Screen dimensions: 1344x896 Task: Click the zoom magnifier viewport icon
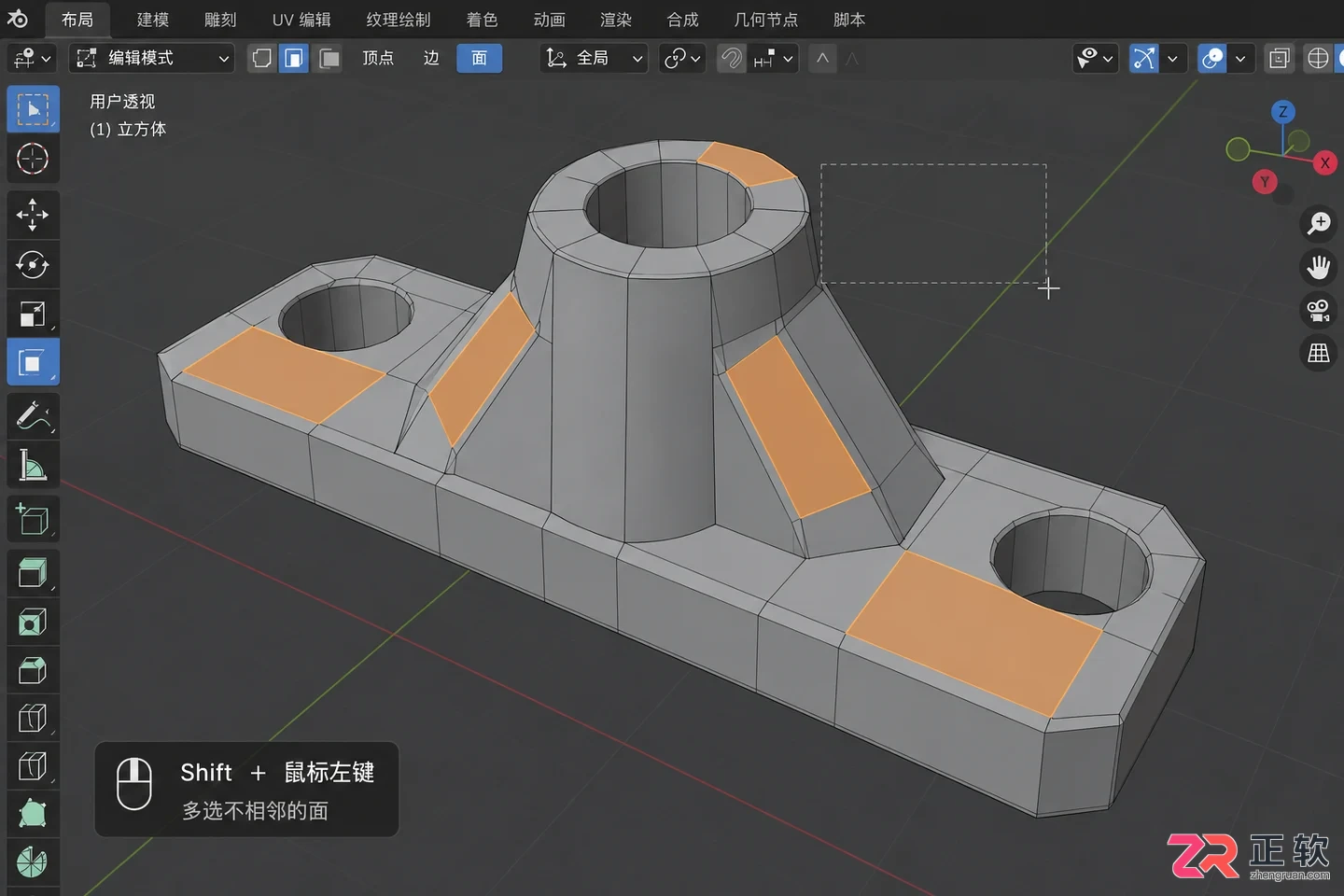(x=1318, y=223)
